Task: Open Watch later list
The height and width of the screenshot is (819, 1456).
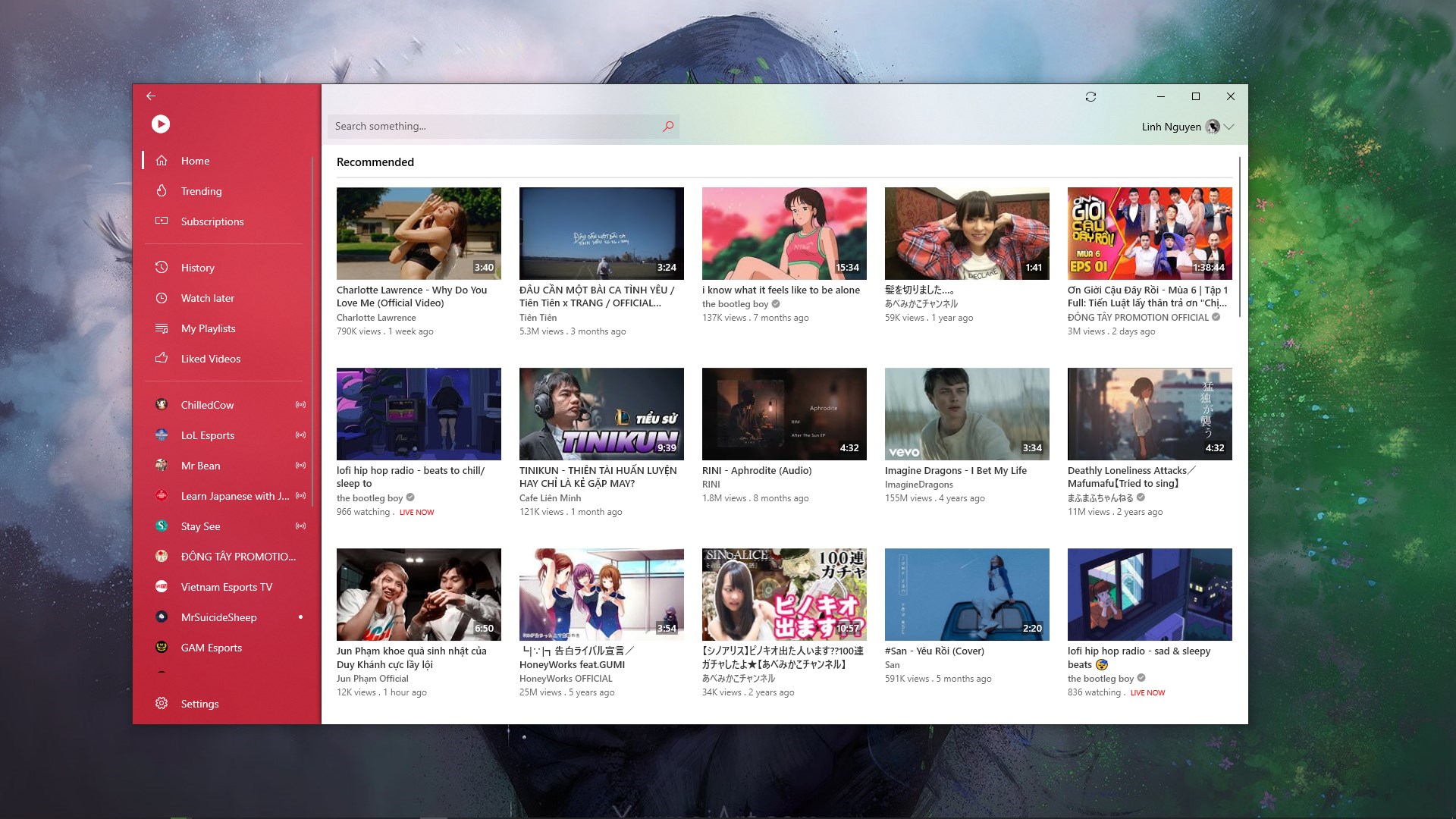Action: point(207,298)
